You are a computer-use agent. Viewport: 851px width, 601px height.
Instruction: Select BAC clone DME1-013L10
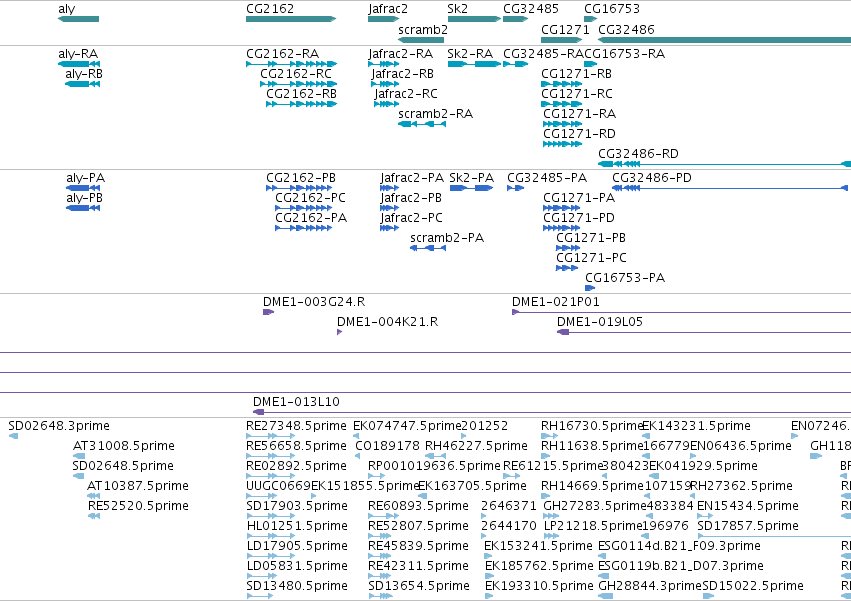click(x=296, y=402)
